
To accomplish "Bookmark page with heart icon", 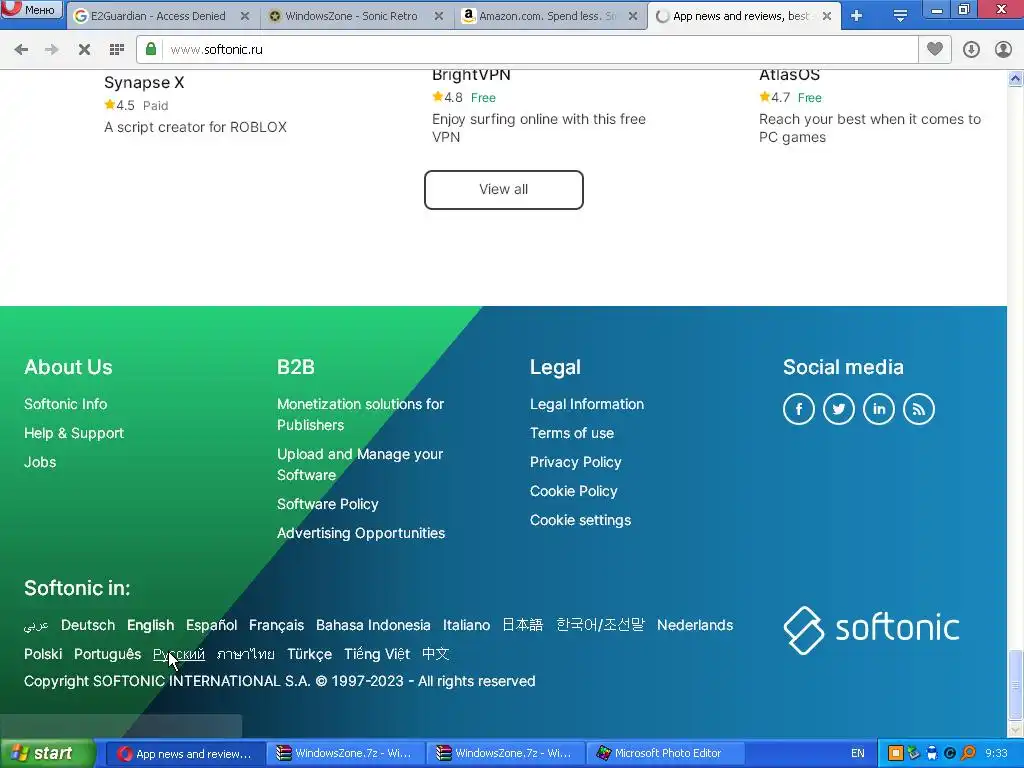I will click(x=935, y=49).
